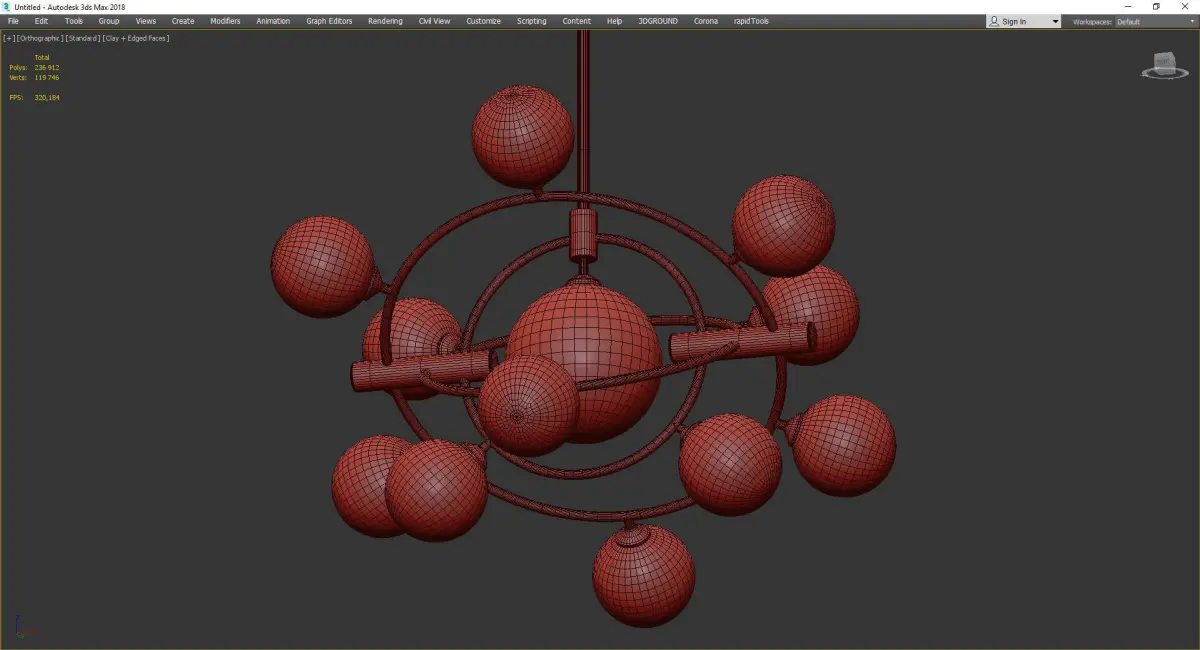This screenshot has height=650, width=1200.
Task: Click the Total statistics heading
Action: [42, 57]
